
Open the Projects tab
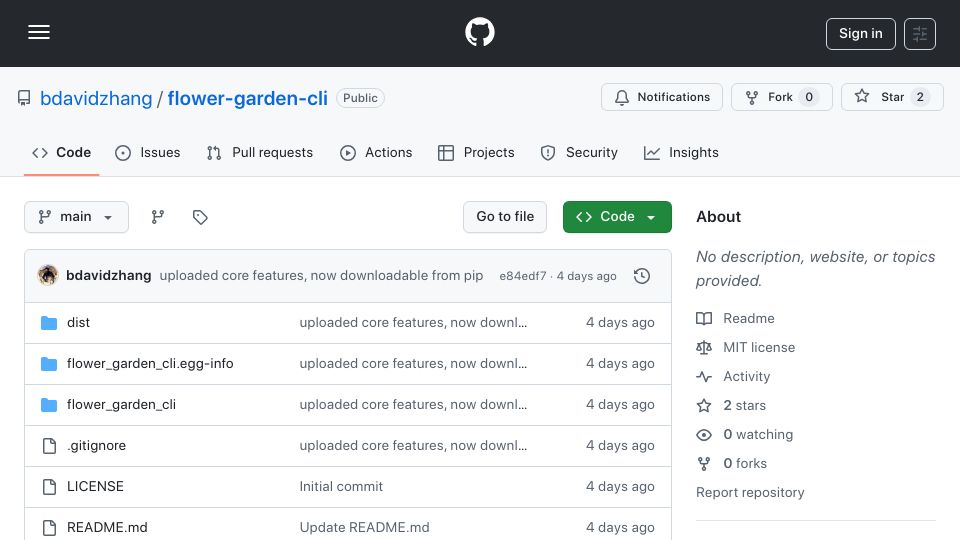click(476, 152)
